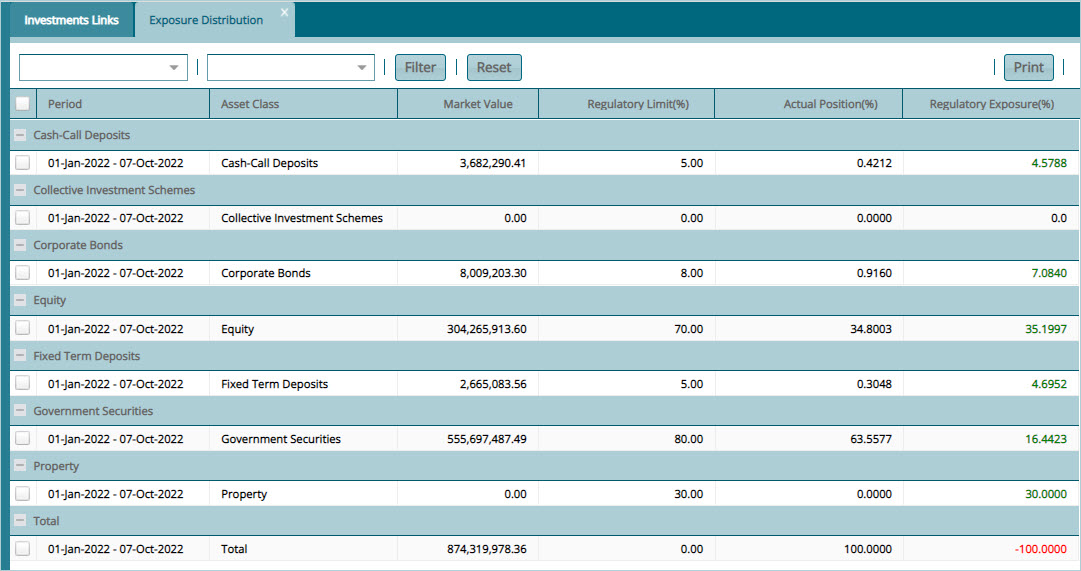This screenshot has width=1081, height=571.
Task: Sort by Regulatory Limit(%) column header
Action: pos(627,104)
